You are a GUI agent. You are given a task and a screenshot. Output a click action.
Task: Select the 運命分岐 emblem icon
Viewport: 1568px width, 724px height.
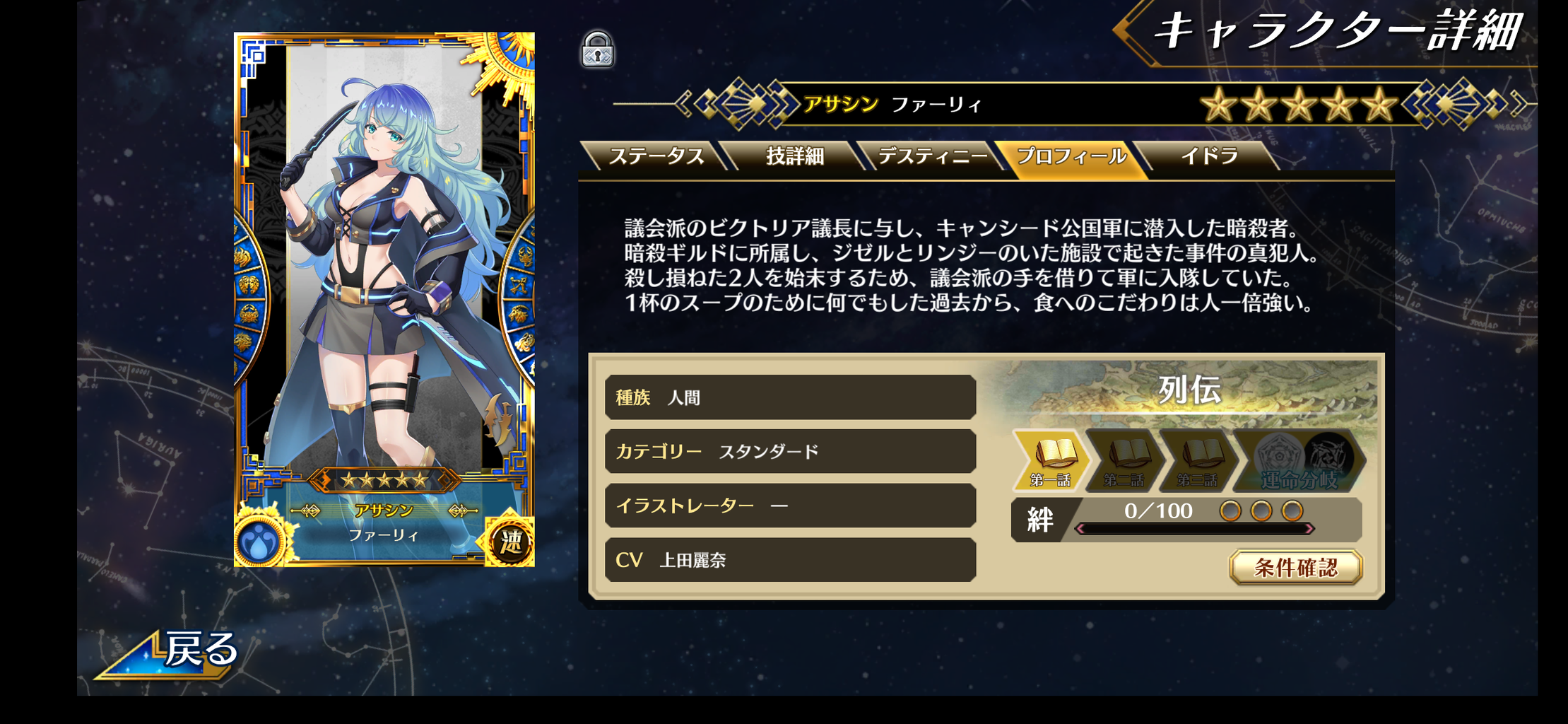coord(1300,460)
